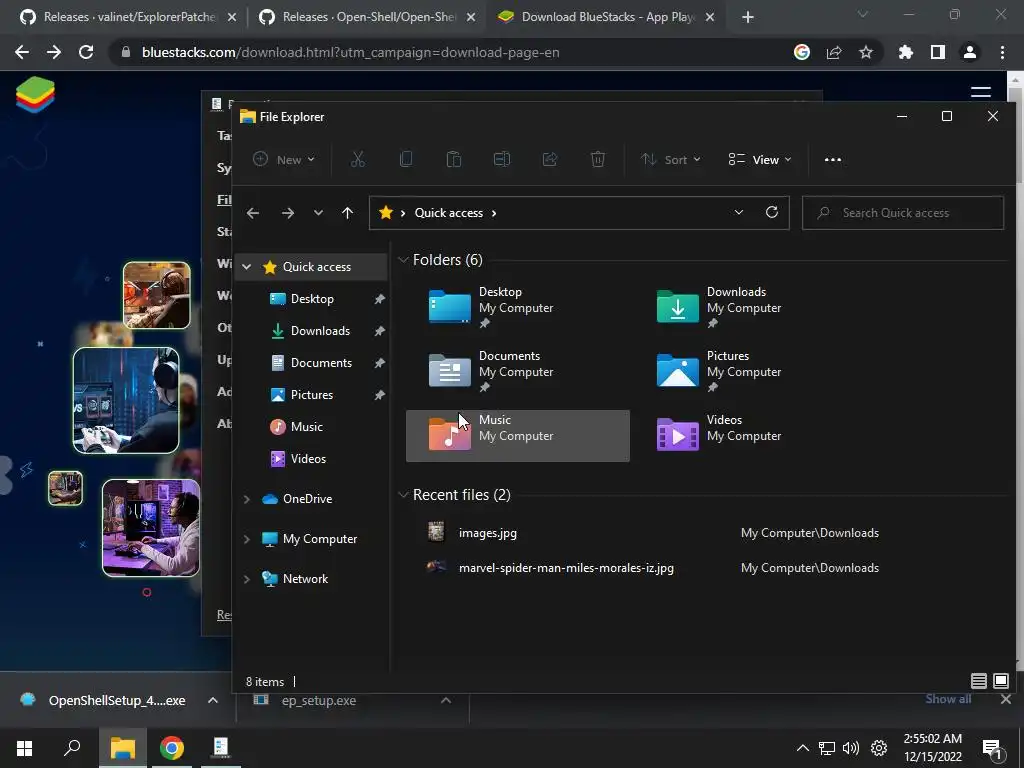Click the Paste clipboard icon in File Explorer
The image size is (1024, 768).
(453, 159)
